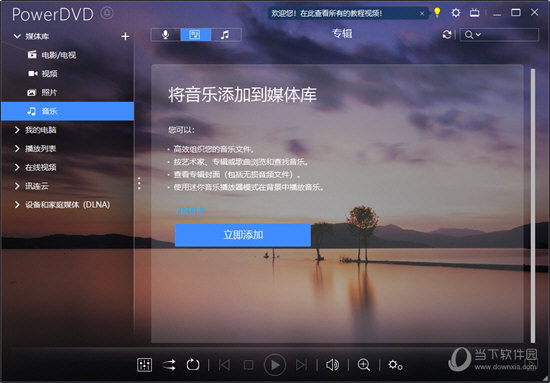Open 电影/电视 in the media library
Screen dimensions: 550x383
pos(52,55)
